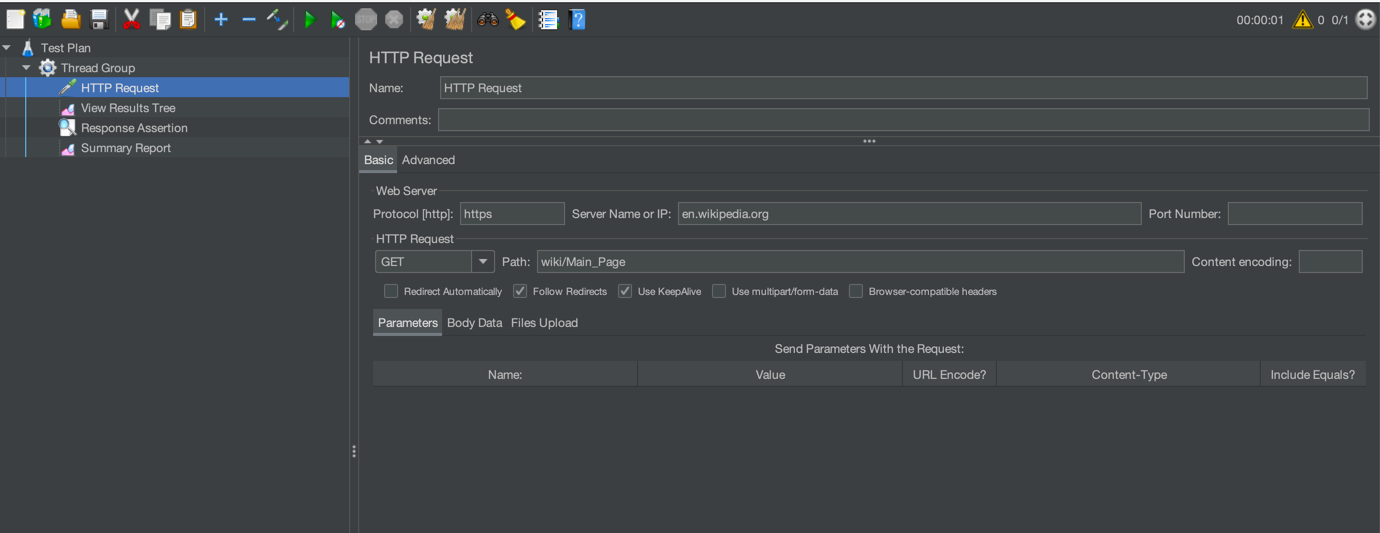
Task: Toggle the Use KeepAlive checkbox
Action: [625, 291]
